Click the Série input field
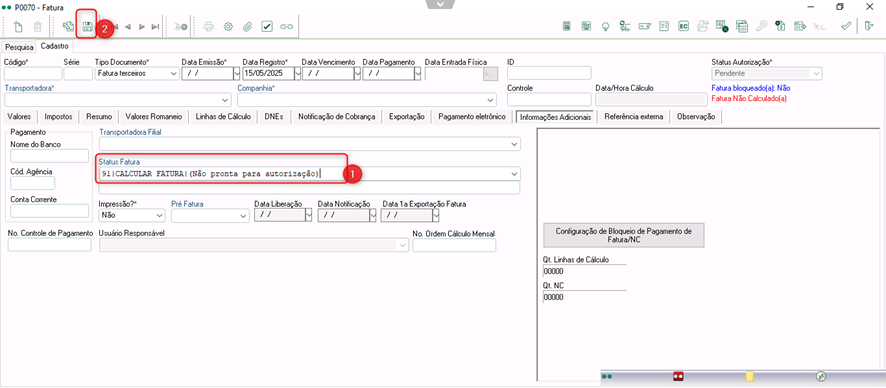Screen dimensions: 886x388 [x=78, y=74]
